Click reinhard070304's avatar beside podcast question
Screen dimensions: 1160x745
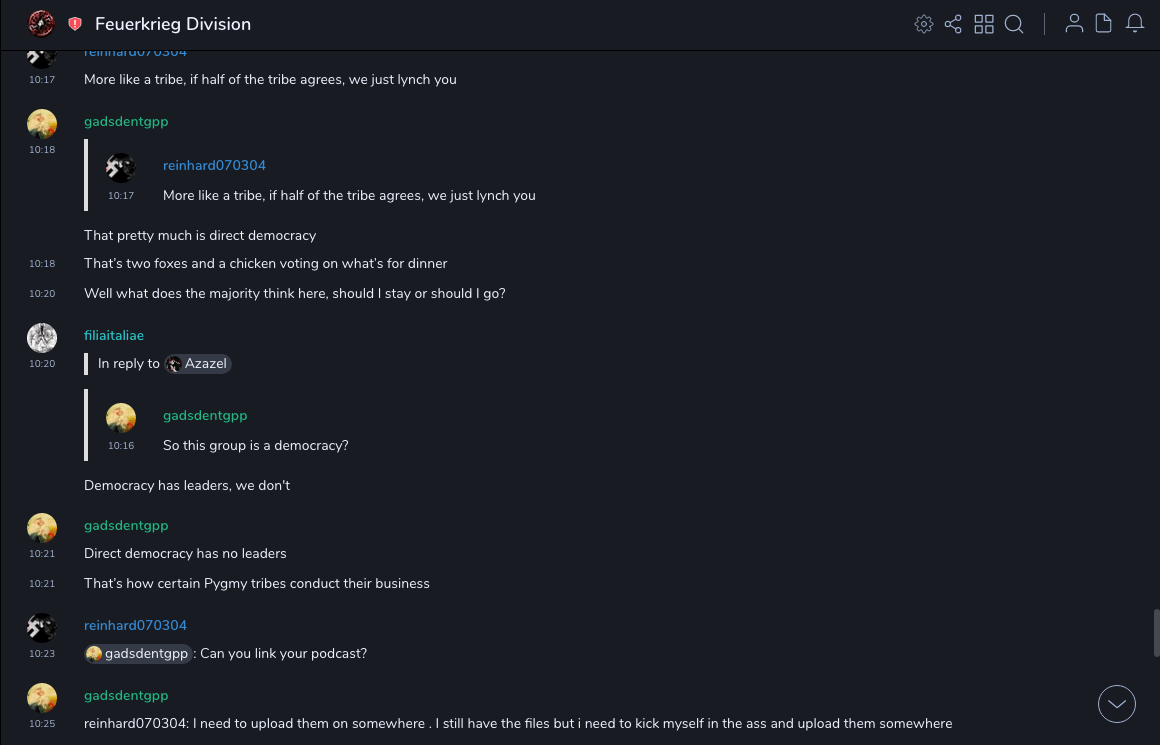pyautogui.click(x=42, y=628)
